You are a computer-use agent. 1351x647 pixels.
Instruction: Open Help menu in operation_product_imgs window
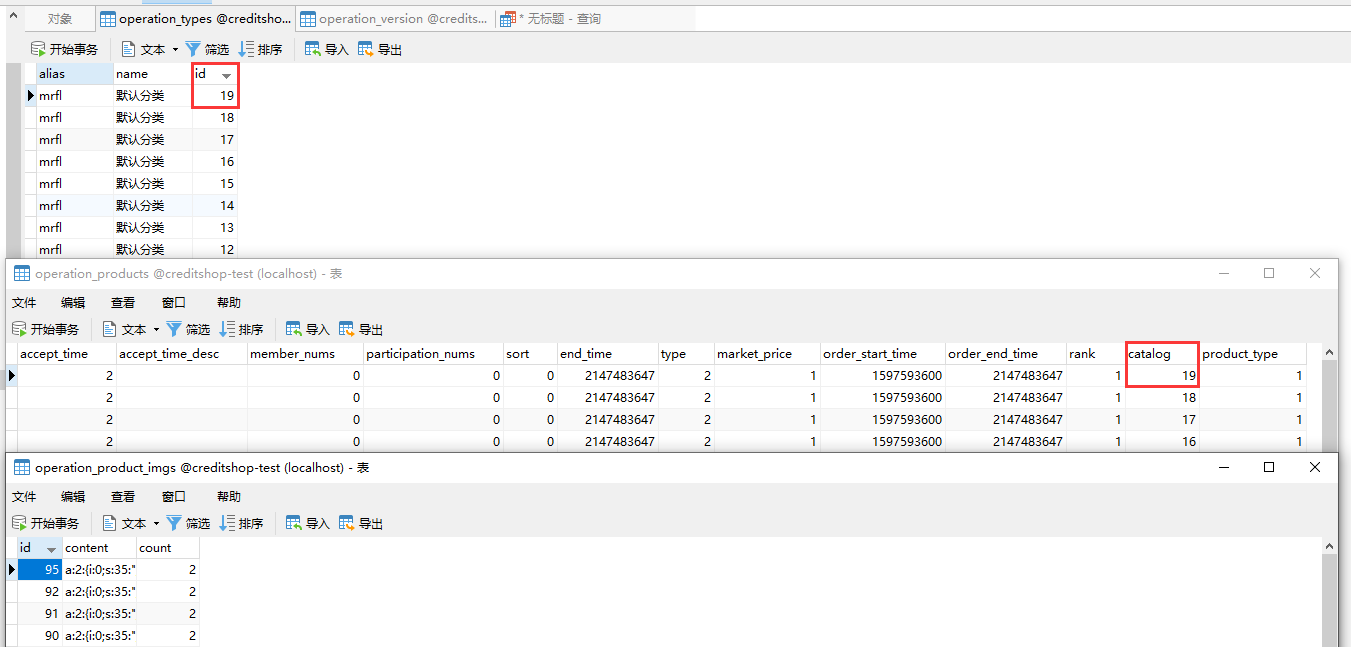click(x=228, y=496)
